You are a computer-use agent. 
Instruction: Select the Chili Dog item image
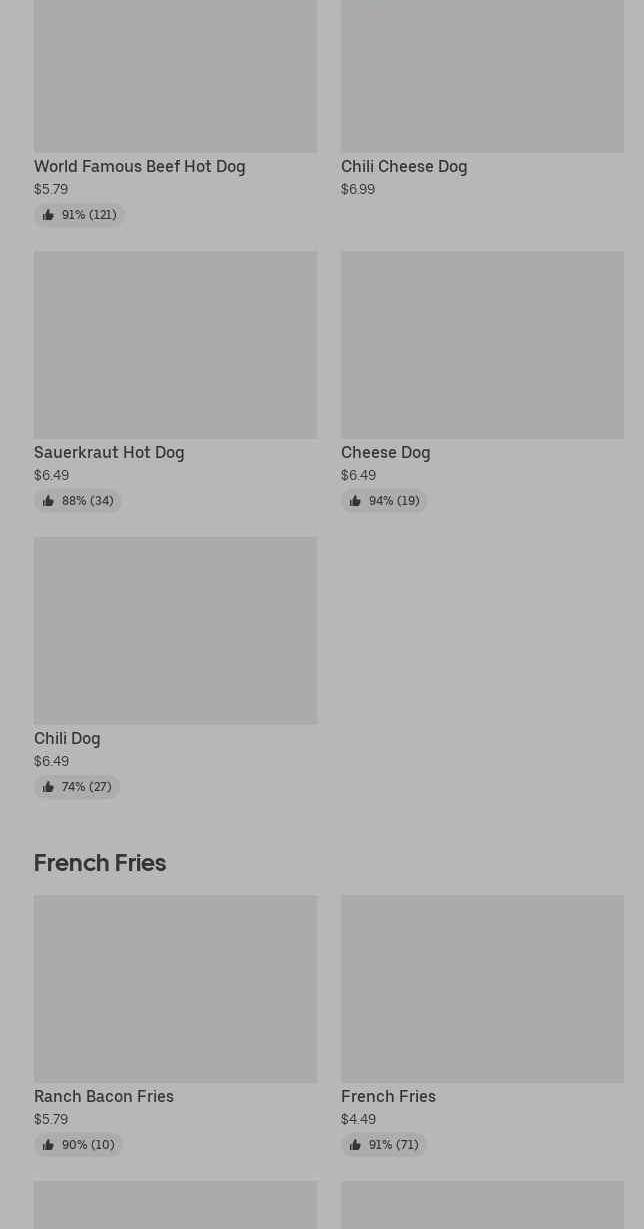pos(175,630)
